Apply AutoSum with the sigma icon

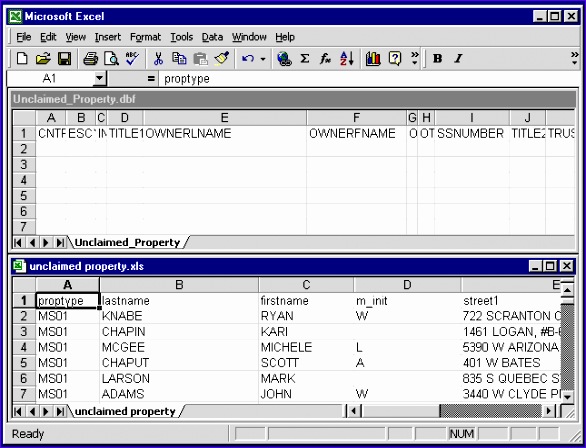click(x=305, y=59)
